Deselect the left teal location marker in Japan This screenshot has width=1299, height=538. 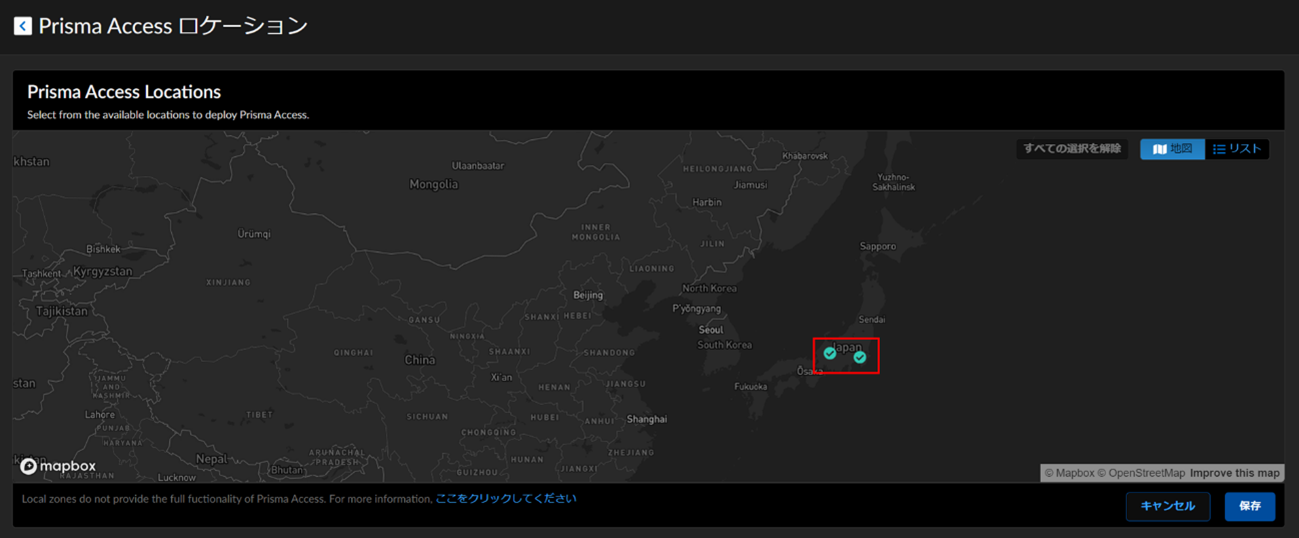(830, 353)
